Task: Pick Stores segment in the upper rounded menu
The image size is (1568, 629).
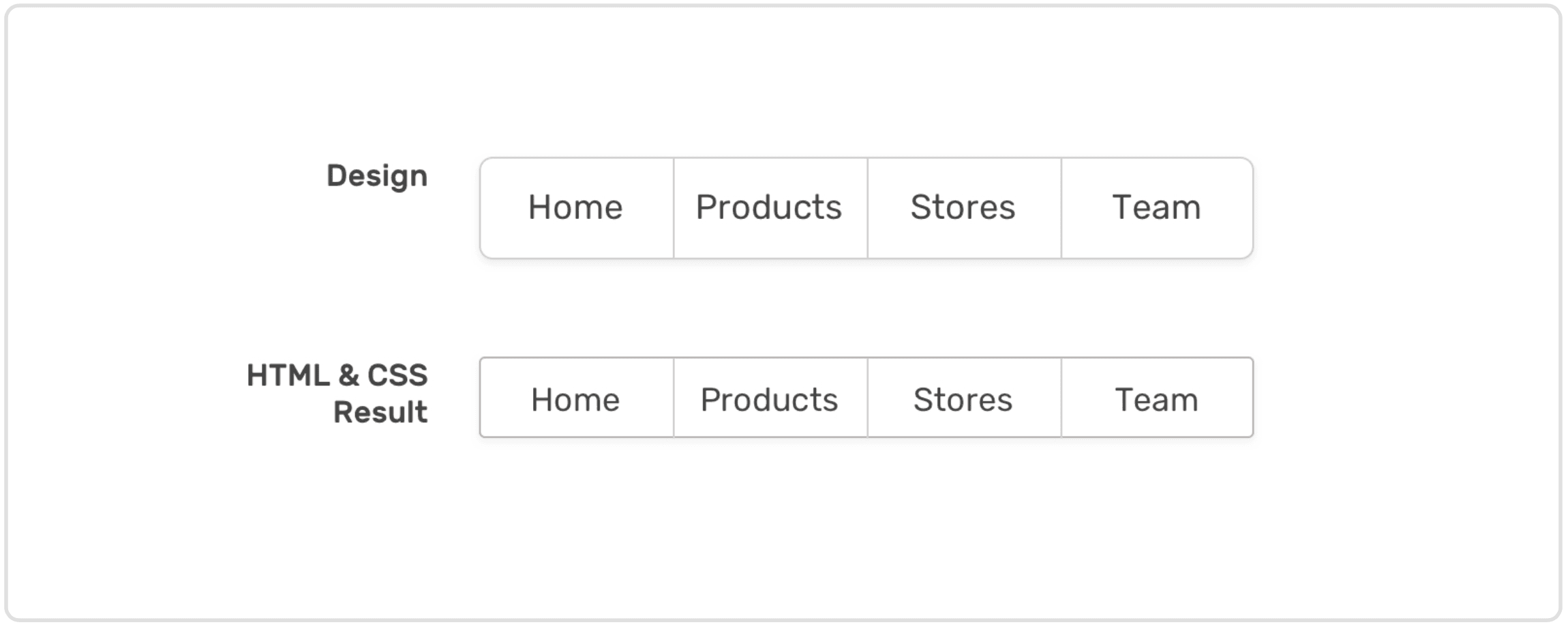Action: (963, 207)
